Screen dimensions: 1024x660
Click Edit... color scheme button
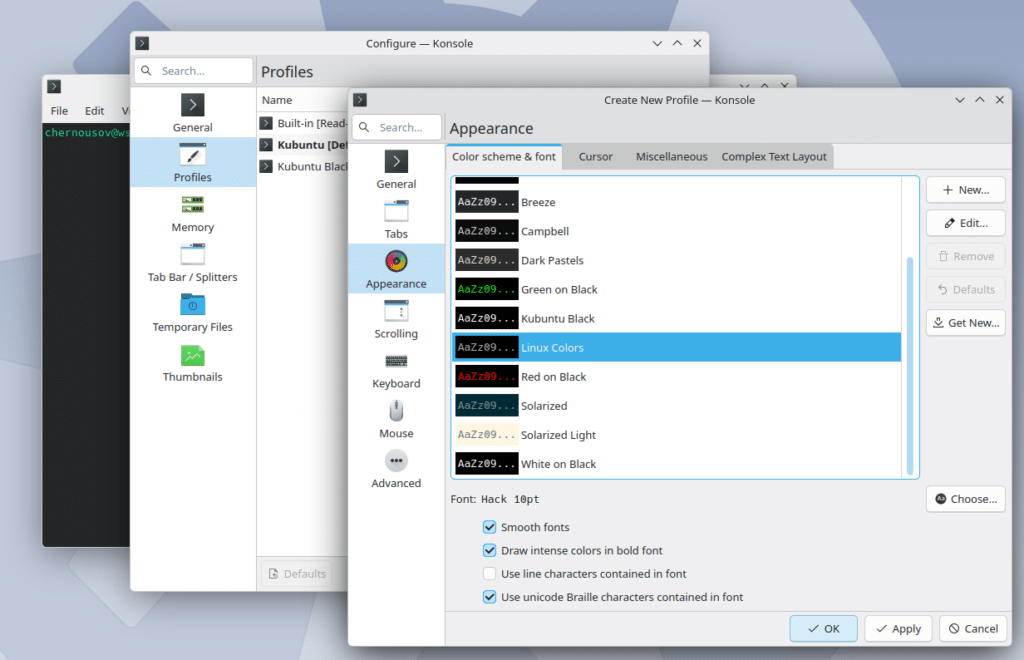965,223
